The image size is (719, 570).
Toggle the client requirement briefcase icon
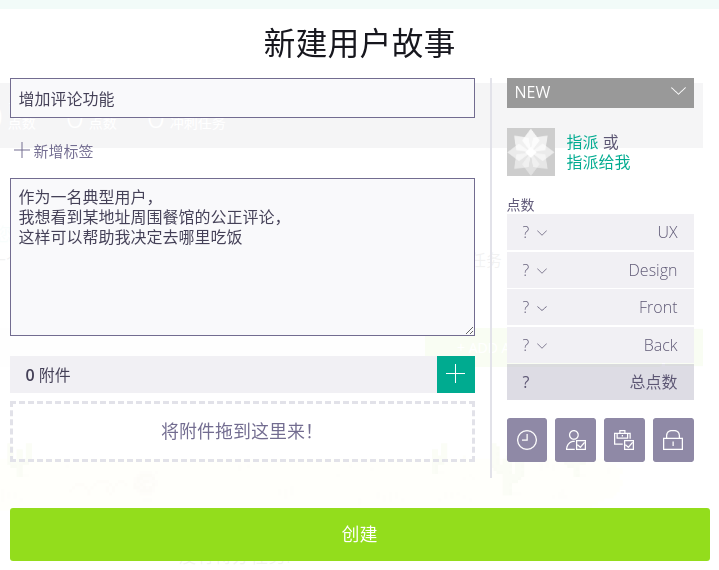624,440
